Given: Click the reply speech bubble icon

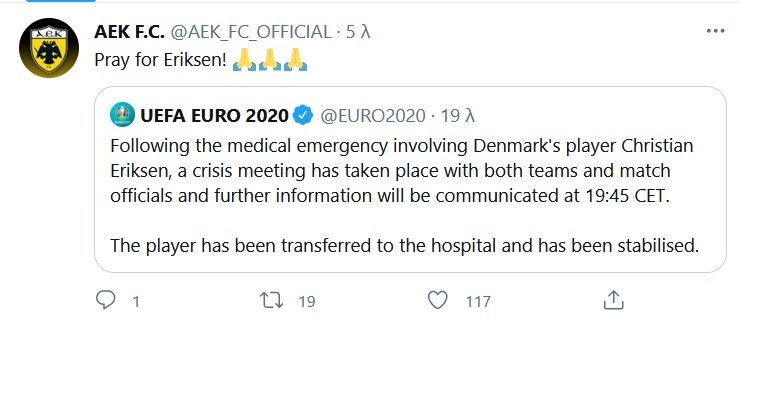Looking at the screenshot, I should coord(106,300).
